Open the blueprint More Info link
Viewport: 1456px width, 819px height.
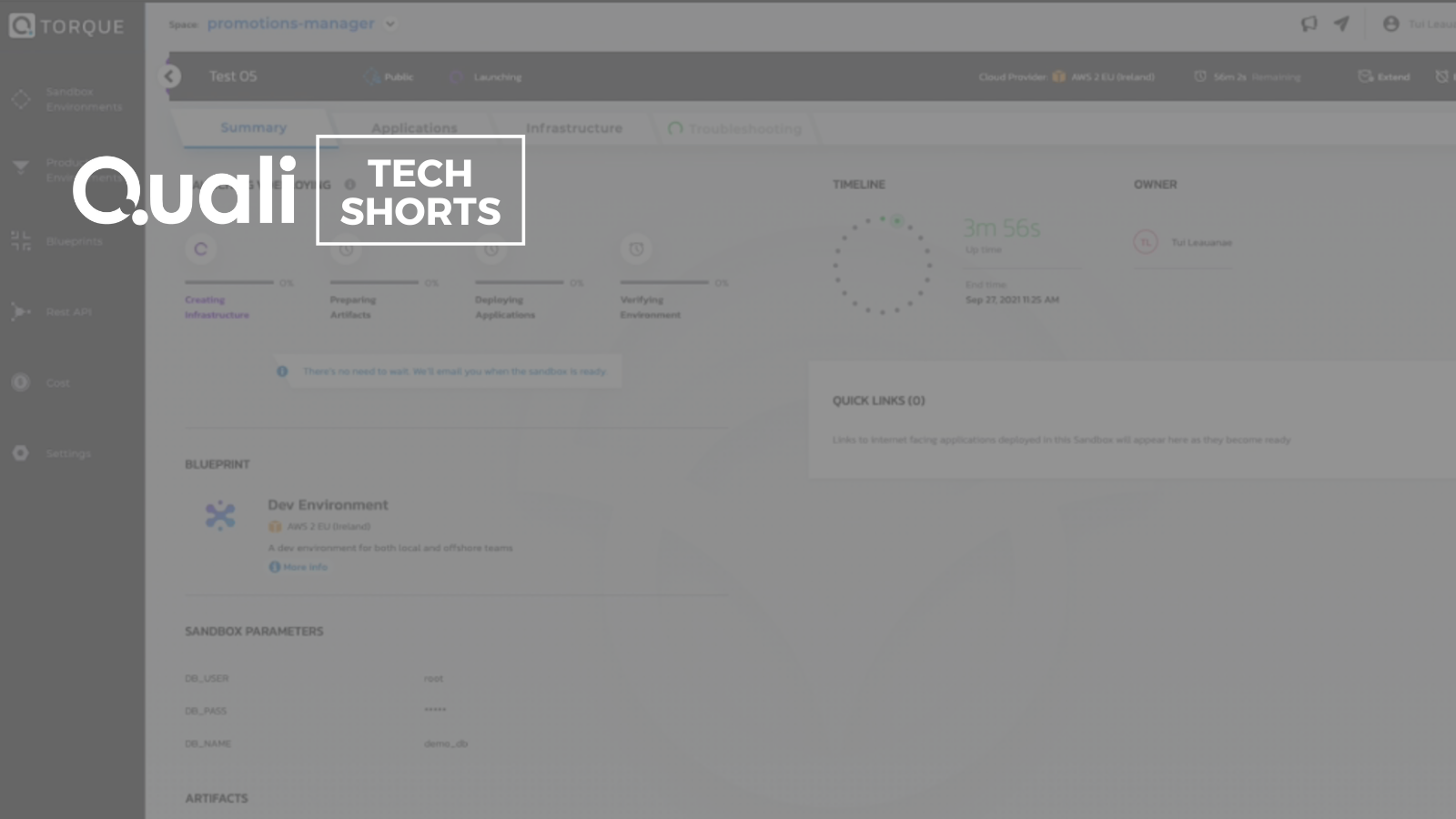[304, 567]
